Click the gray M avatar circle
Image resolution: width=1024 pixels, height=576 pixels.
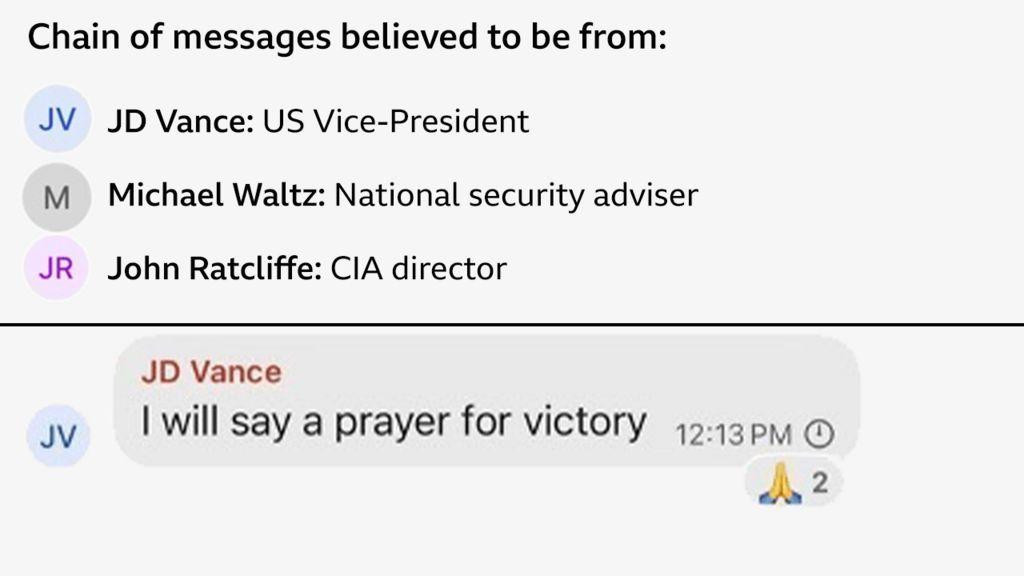pos(57,195)
